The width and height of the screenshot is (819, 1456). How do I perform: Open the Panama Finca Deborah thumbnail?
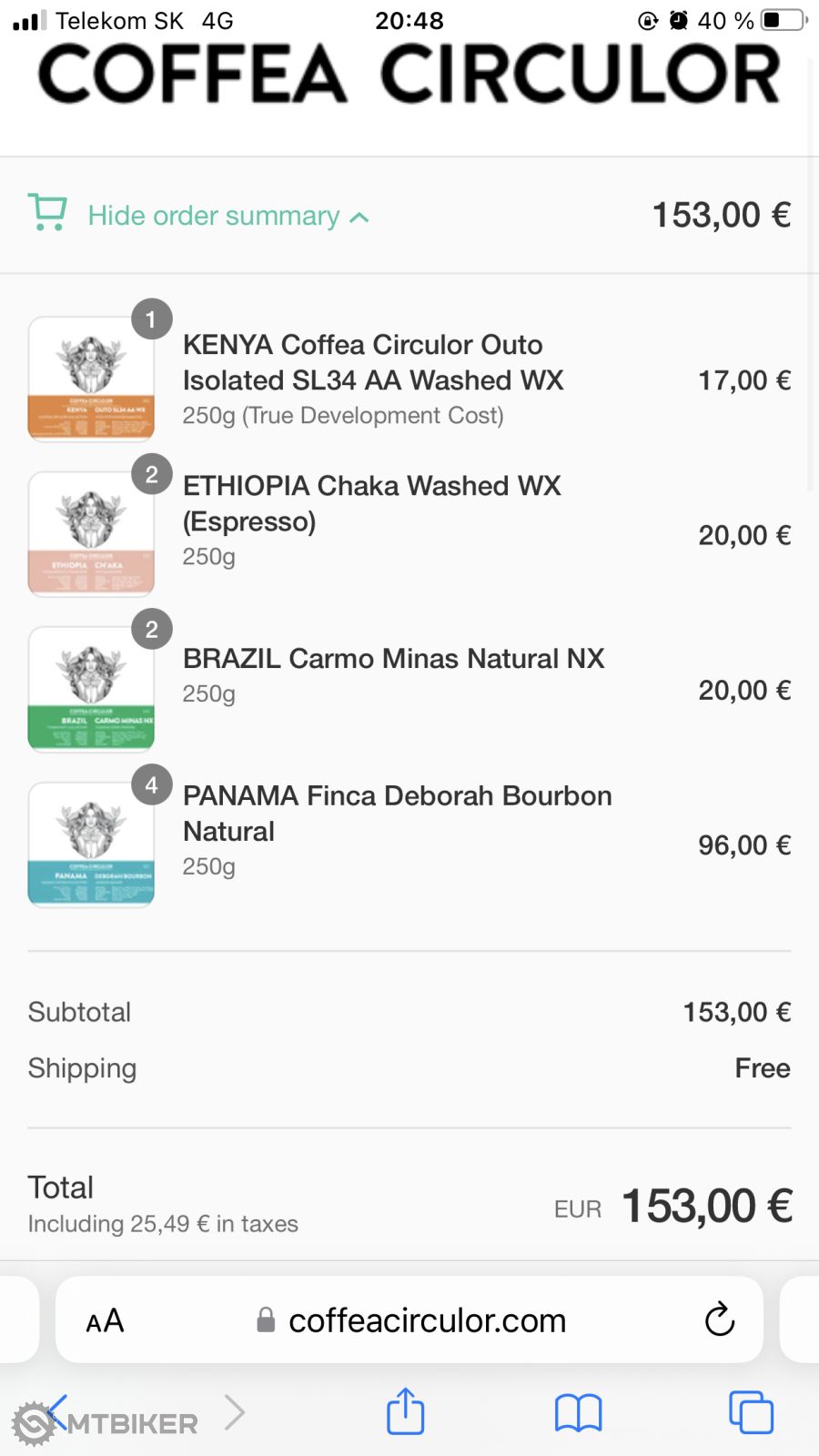click(91, 844)
